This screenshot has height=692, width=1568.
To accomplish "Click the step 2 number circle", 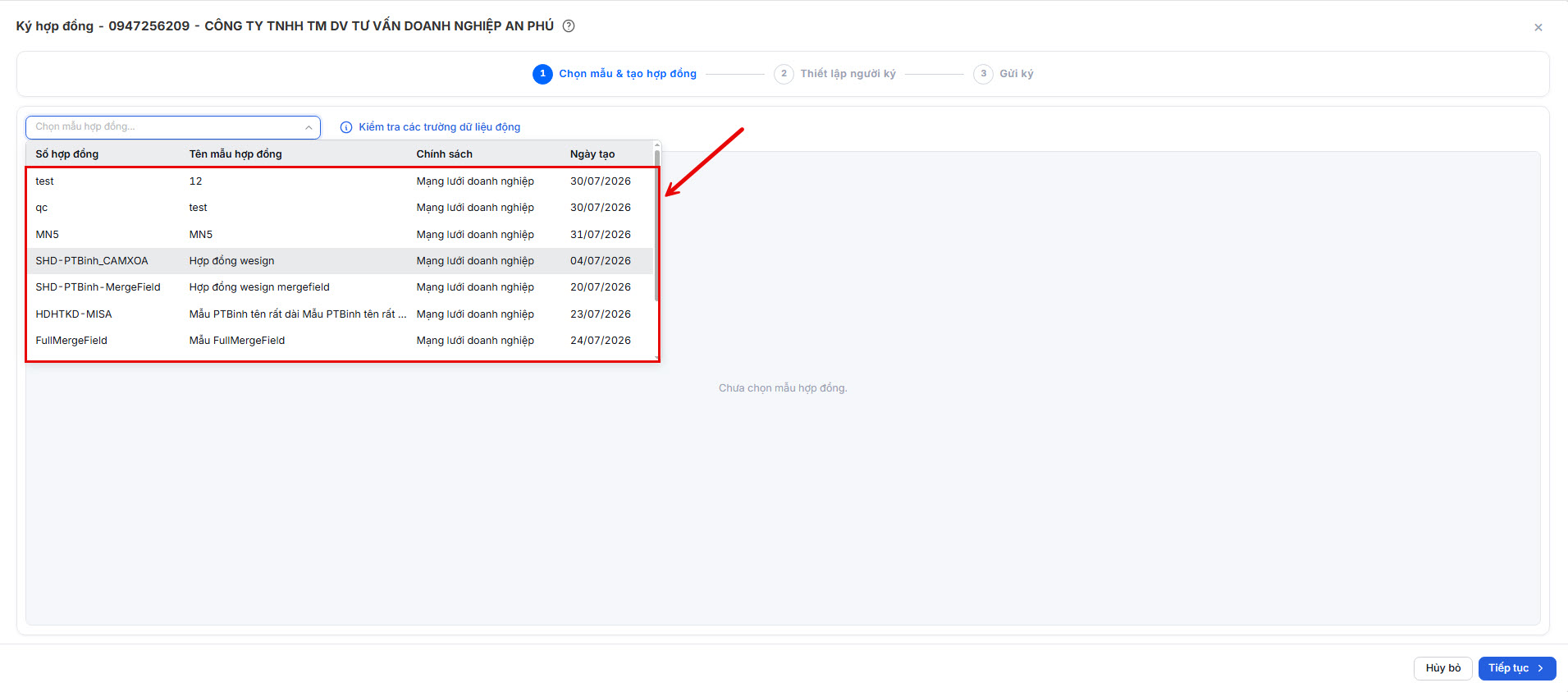I will [784, 74].
